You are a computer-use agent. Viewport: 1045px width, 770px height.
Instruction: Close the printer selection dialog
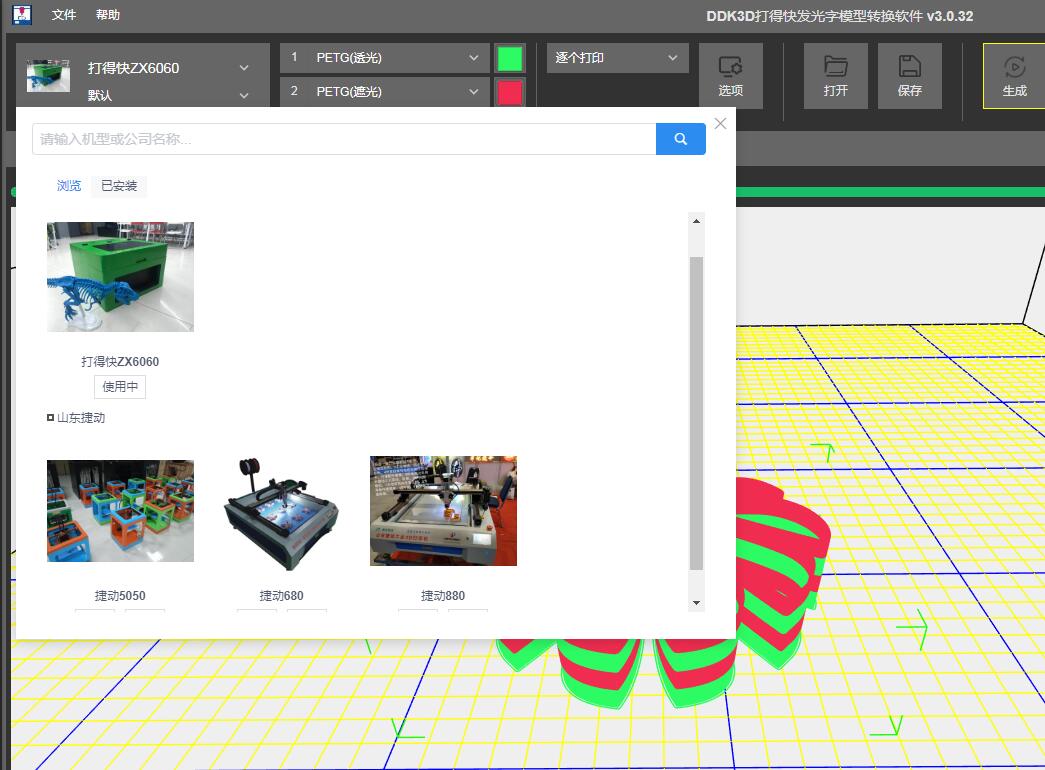[x=720, y=123]
